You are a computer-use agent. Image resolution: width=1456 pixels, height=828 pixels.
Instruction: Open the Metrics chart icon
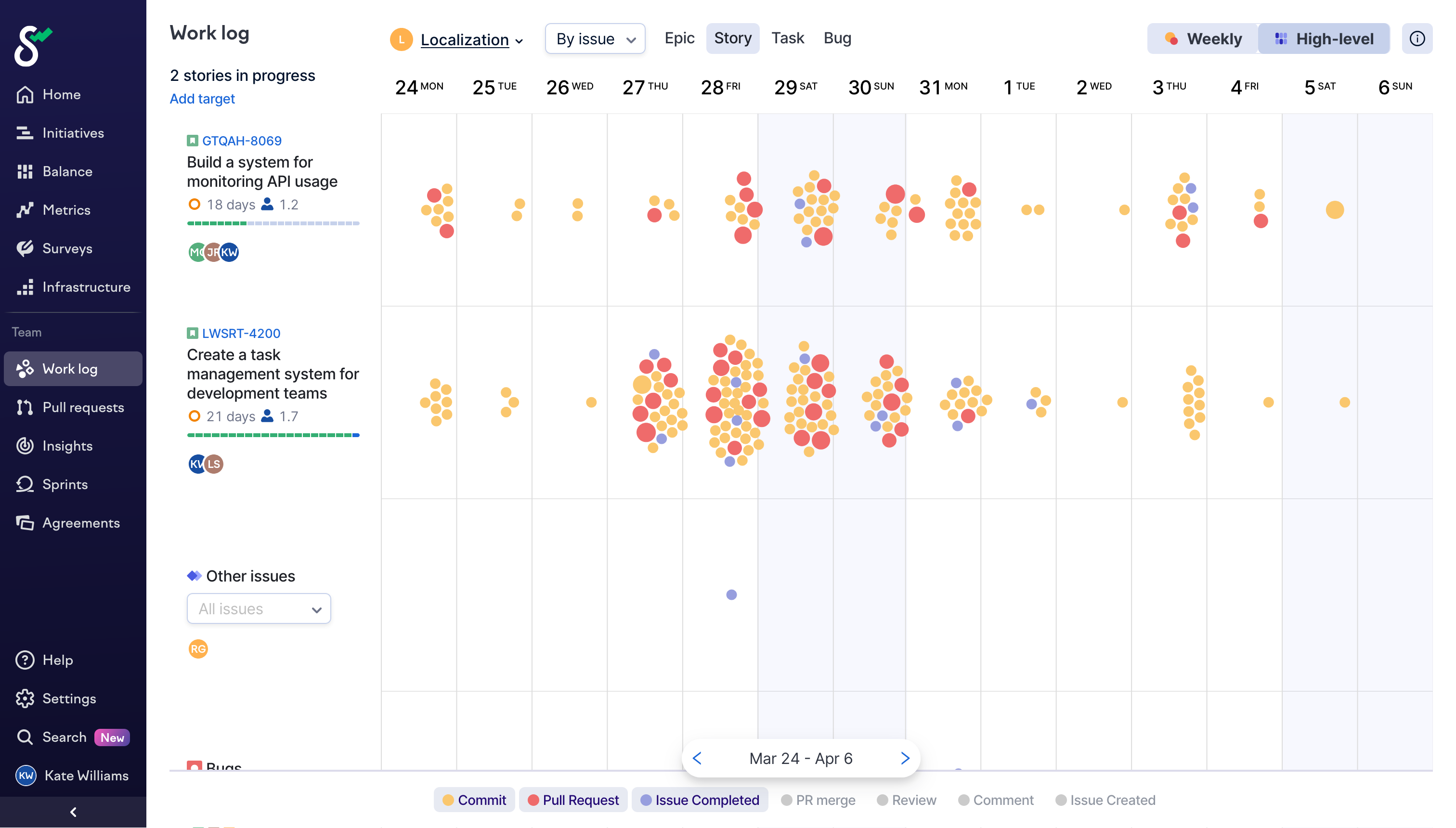pyautogui.click(x=25, y=210)
